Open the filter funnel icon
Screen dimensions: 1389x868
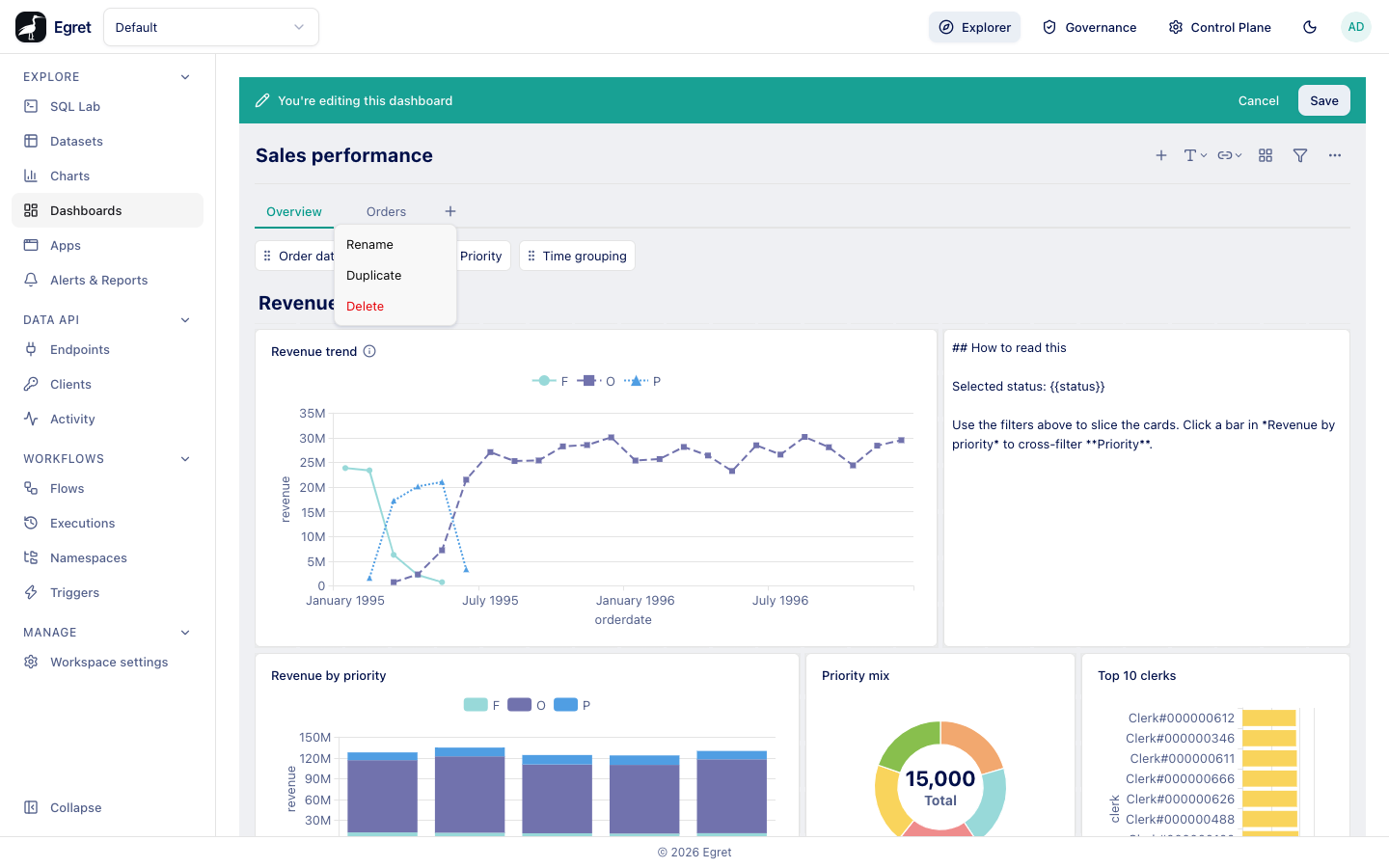tap(1300, 155)
